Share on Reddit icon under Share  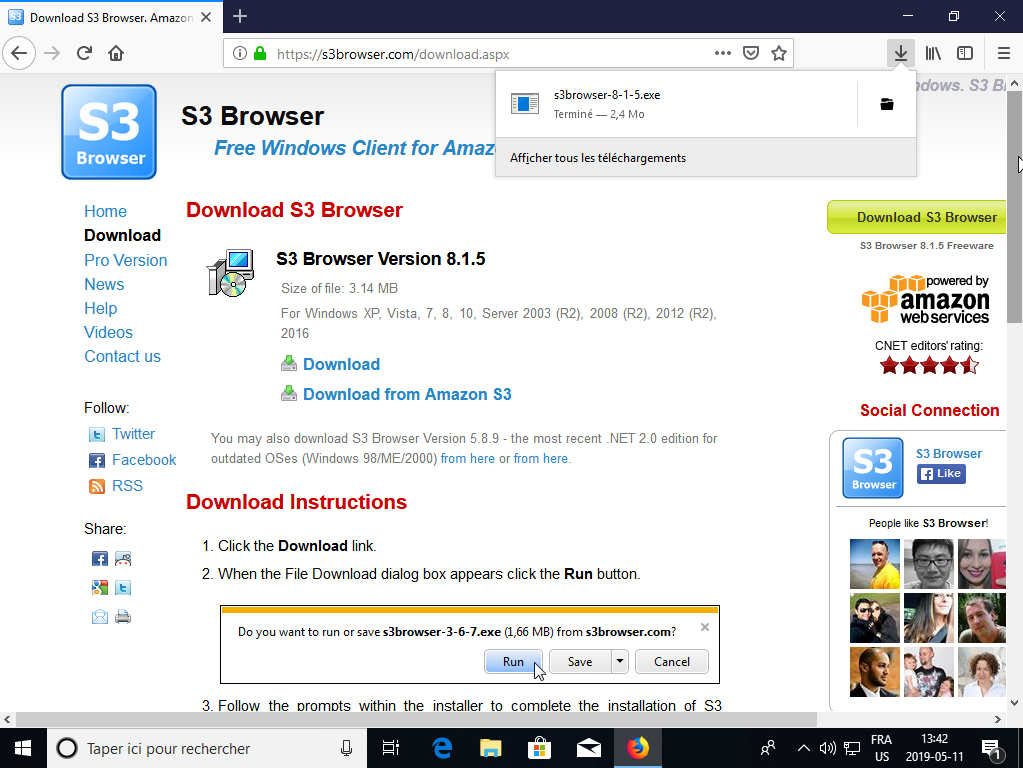click(x=123, y=559)
